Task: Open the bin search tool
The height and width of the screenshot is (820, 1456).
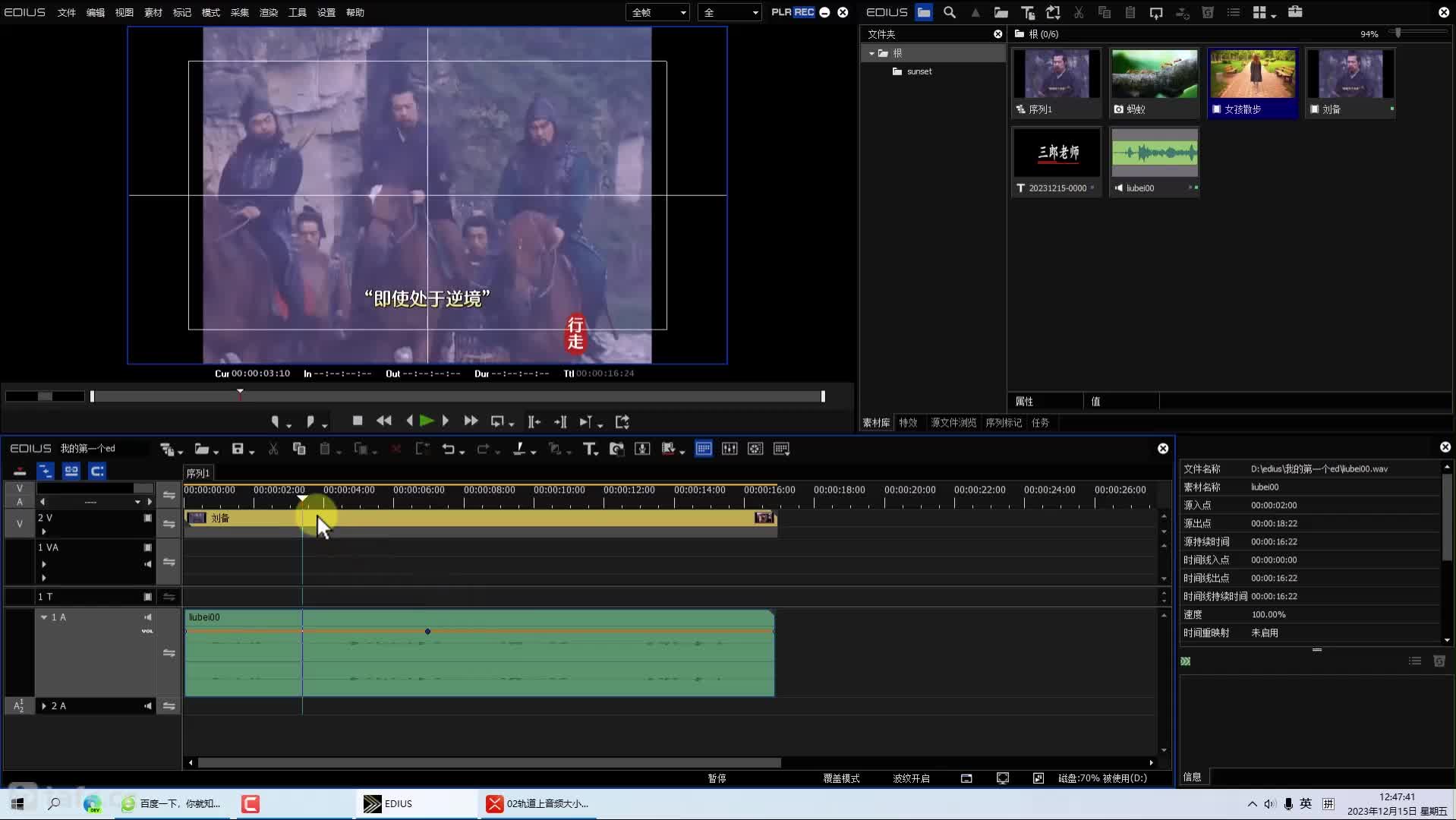Action: coord(949,12)
